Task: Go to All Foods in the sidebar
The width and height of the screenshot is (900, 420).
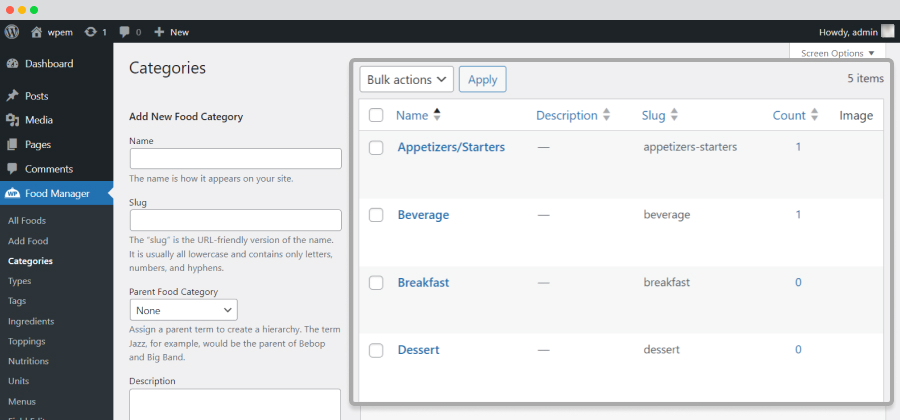Action: click(x=27, y=221)
